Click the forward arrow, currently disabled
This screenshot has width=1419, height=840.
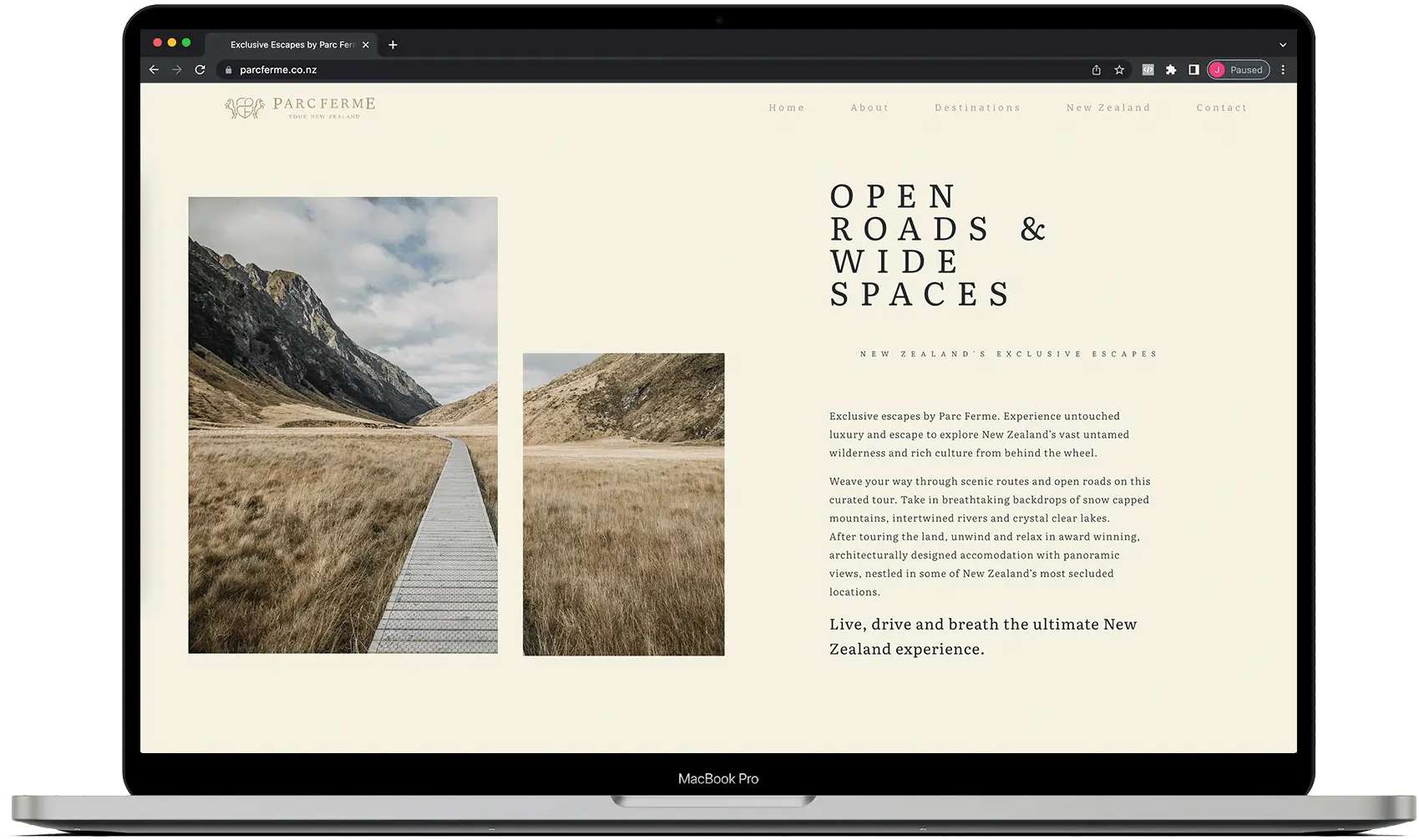(176, 69)
